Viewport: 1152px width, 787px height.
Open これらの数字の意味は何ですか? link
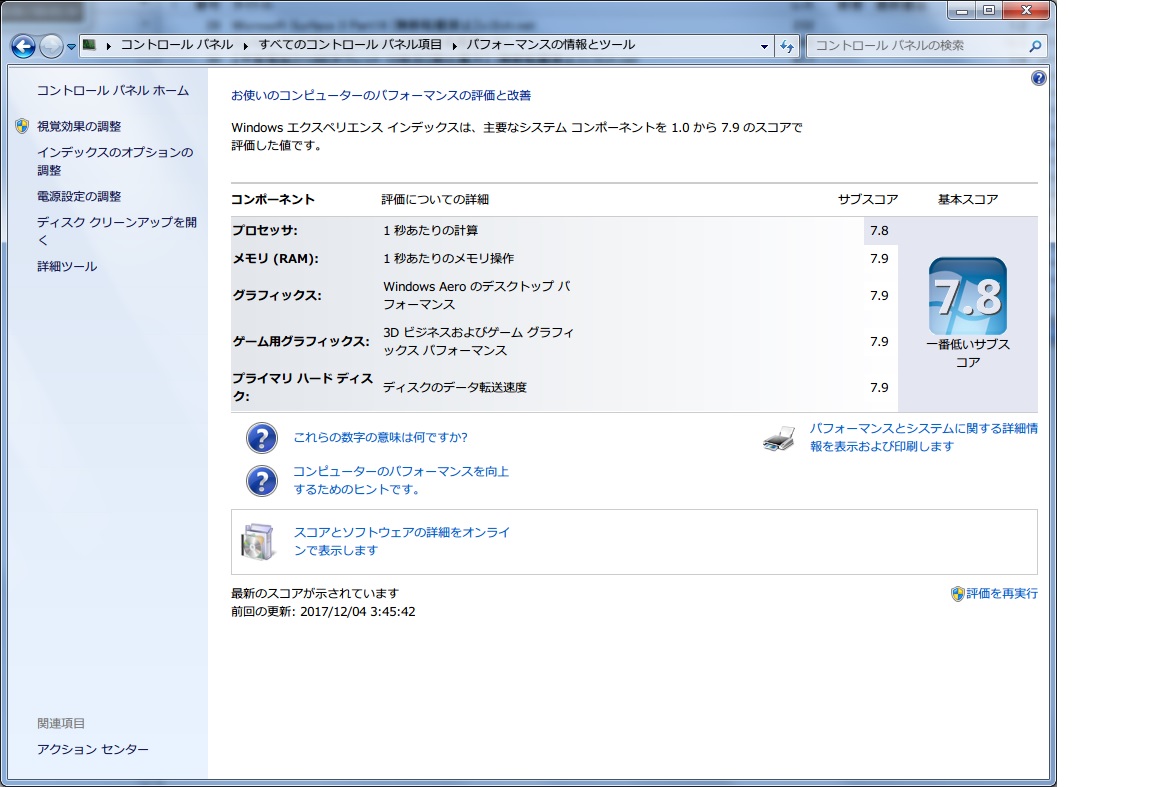point(381,437)
